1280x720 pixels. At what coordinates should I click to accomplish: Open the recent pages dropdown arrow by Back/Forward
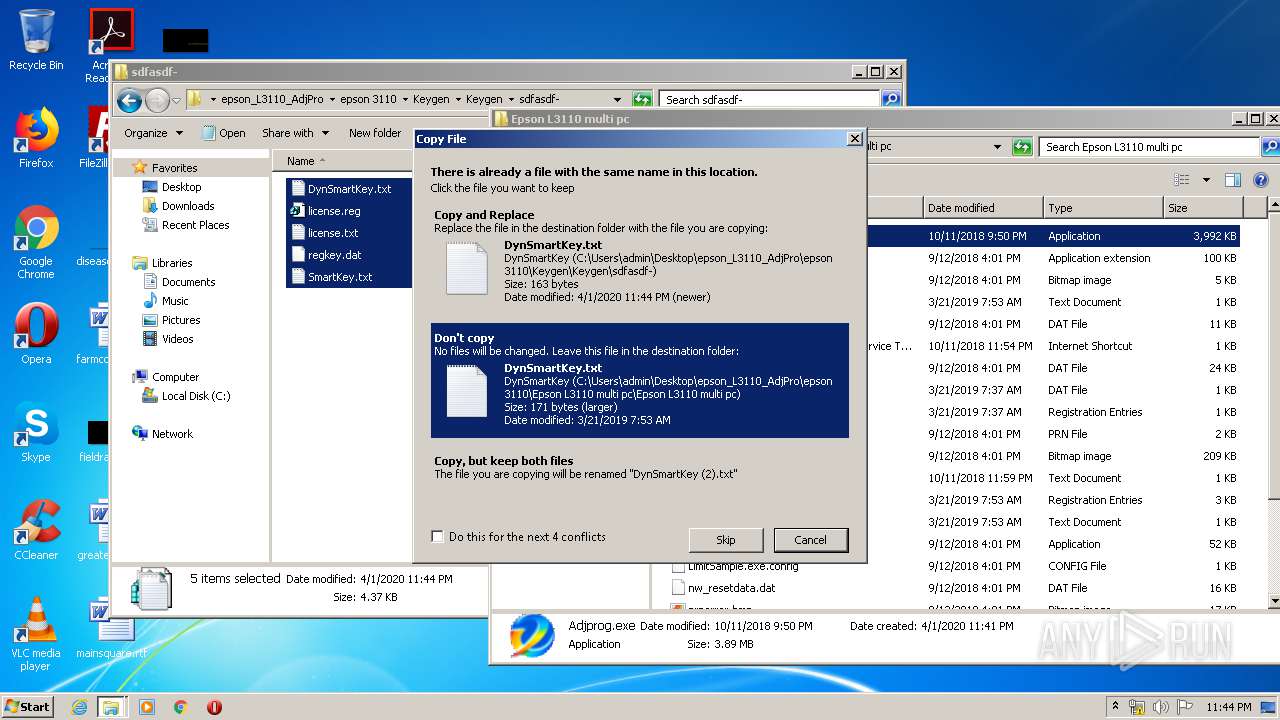[x=176, y=100]
